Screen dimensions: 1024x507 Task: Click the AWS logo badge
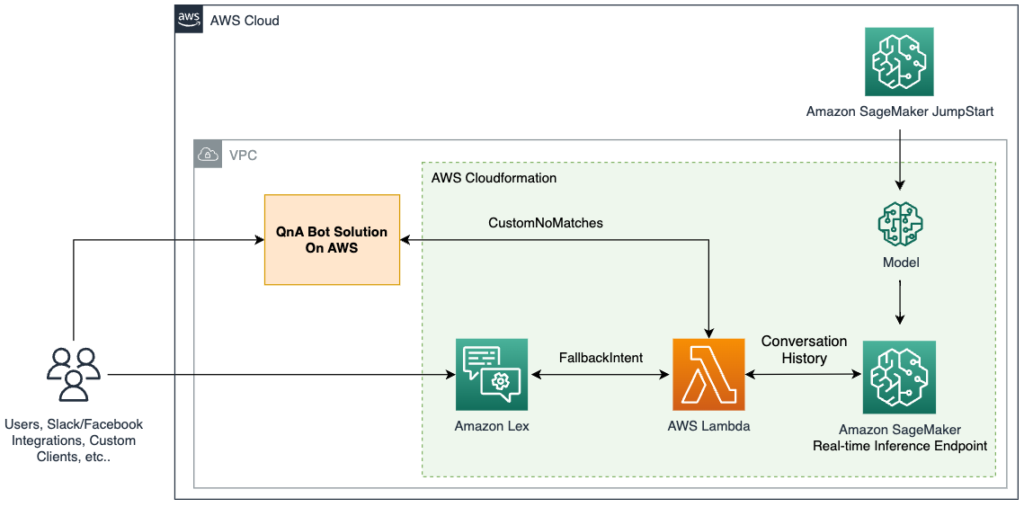[x=188, y=20]
